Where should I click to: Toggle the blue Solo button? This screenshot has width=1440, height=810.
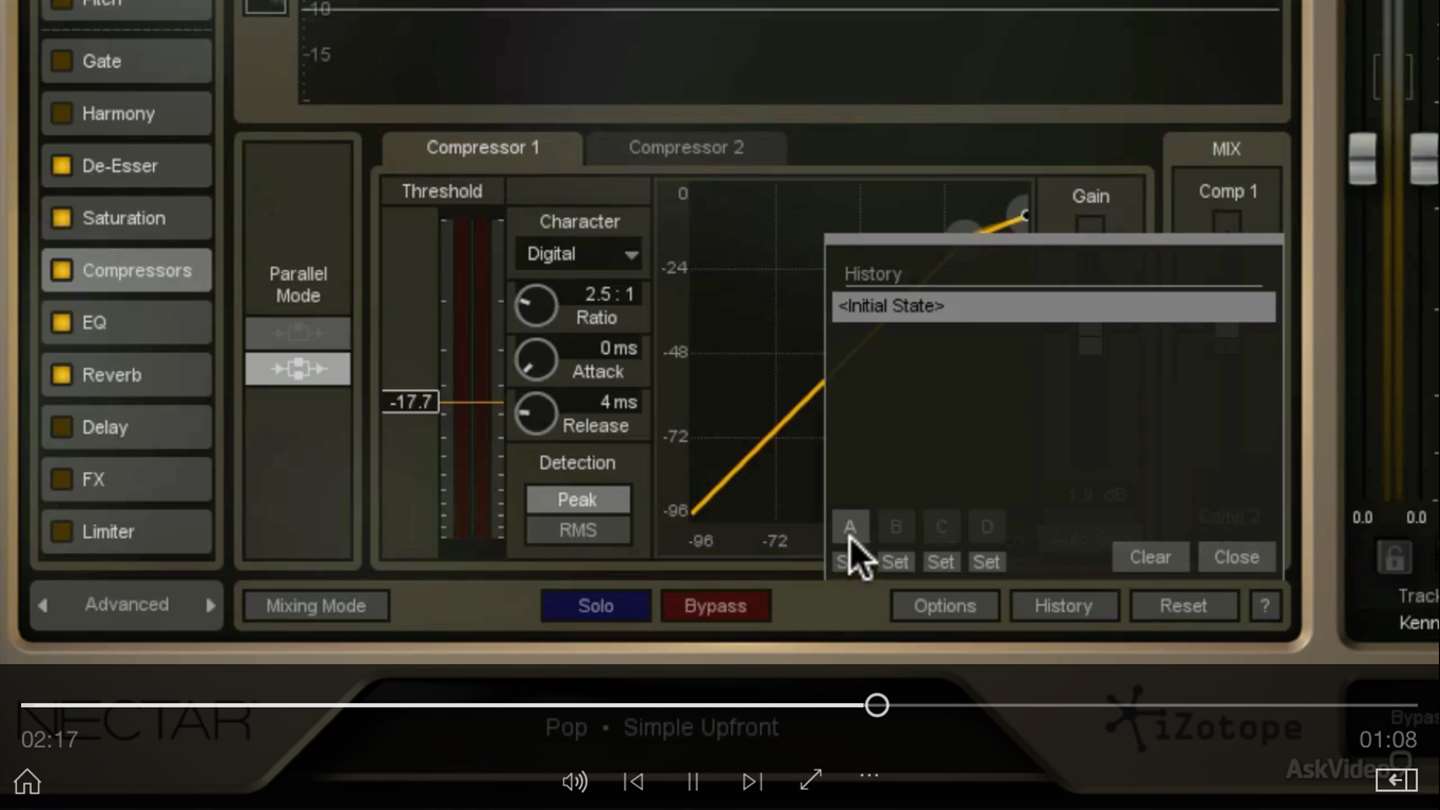pos(596,606)
